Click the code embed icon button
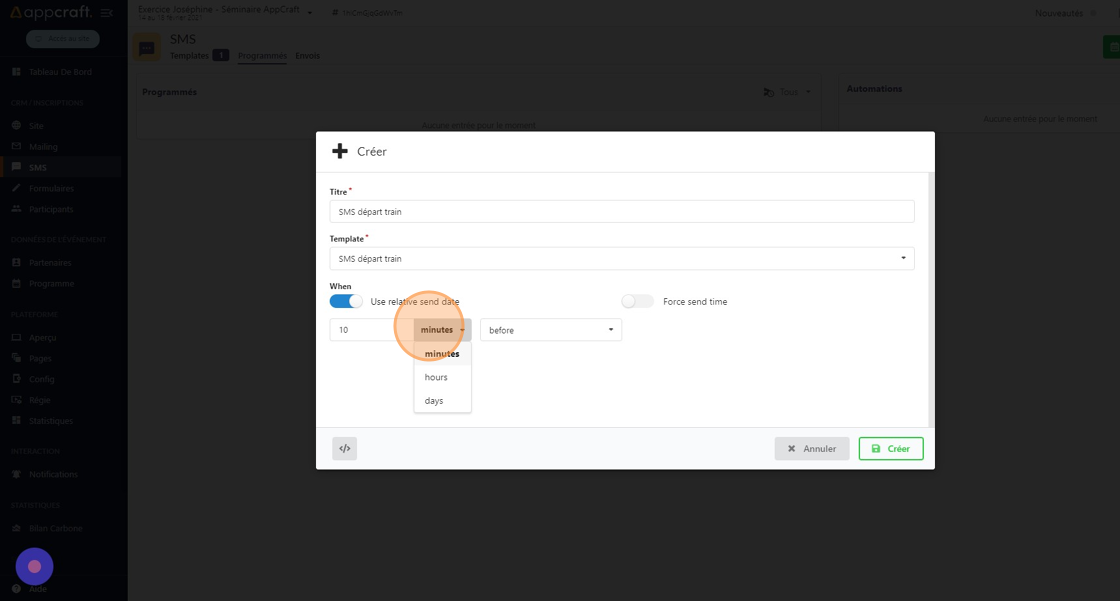 [344, 449]
